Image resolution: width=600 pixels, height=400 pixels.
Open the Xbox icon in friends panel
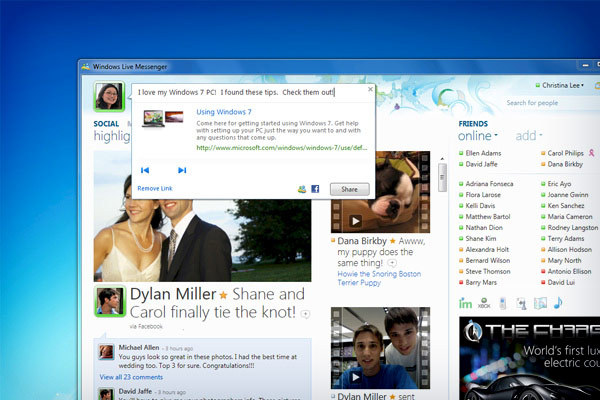pos(482,303)
